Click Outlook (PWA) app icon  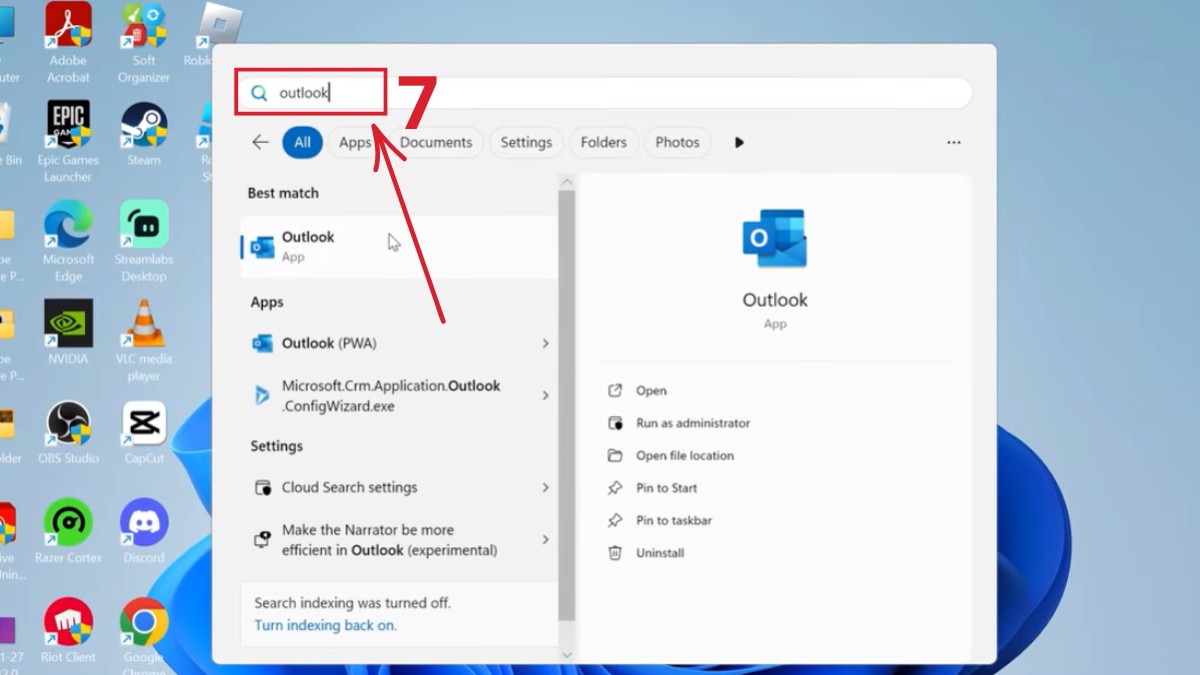coord(262,343)
